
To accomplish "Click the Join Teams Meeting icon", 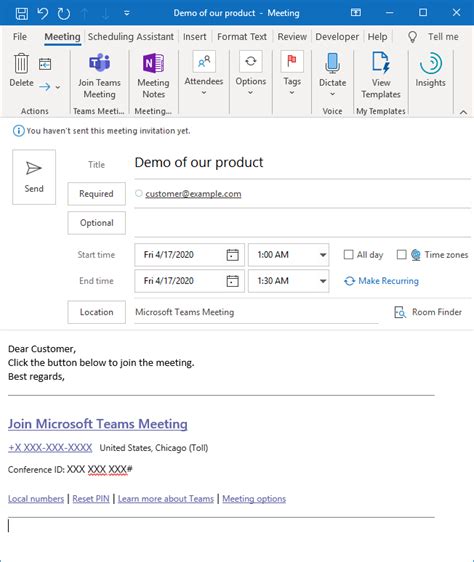I will click(x=99, y=63).
